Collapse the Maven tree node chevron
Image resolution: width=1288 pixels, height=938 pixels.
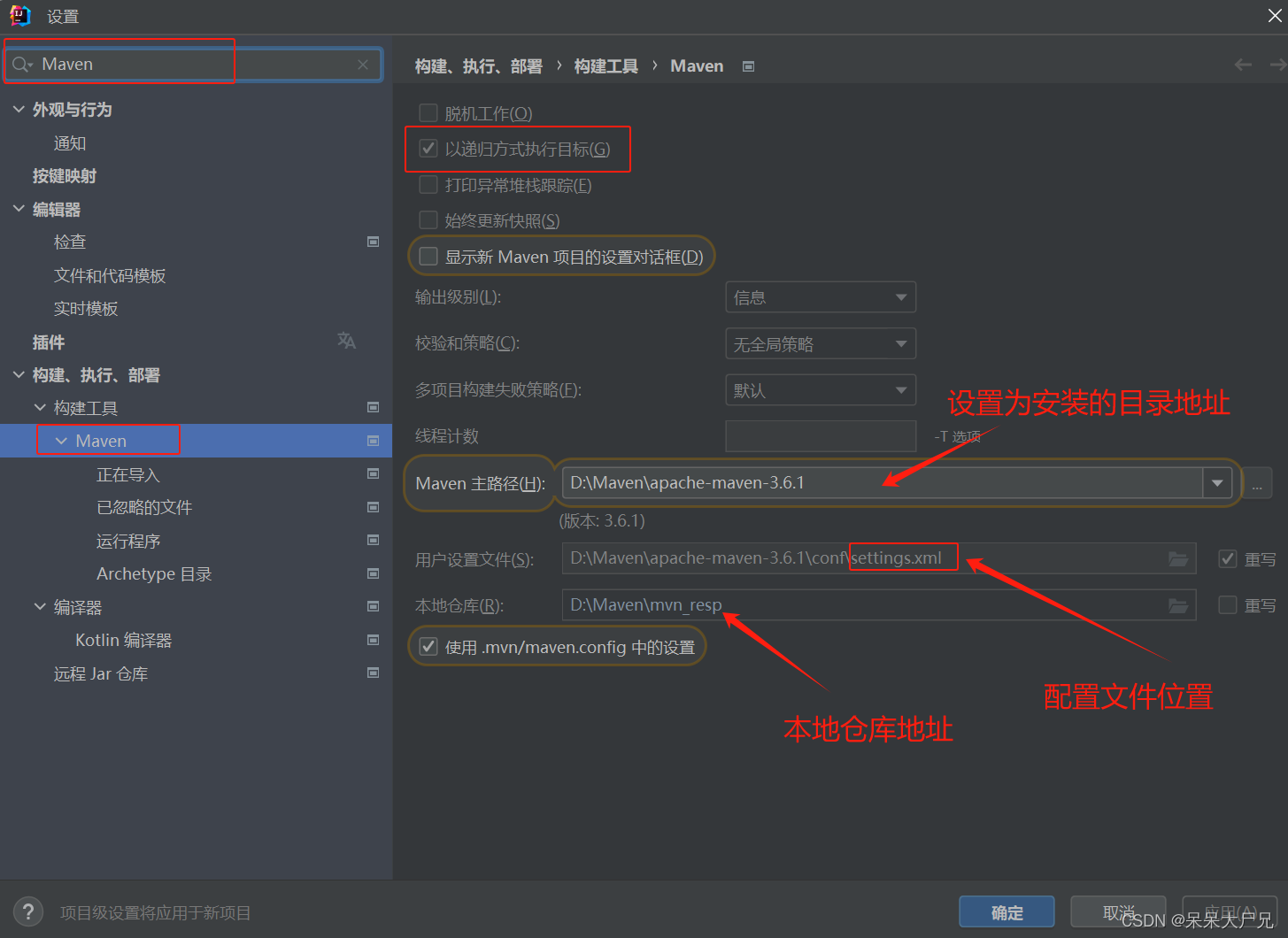click(61, 441)
